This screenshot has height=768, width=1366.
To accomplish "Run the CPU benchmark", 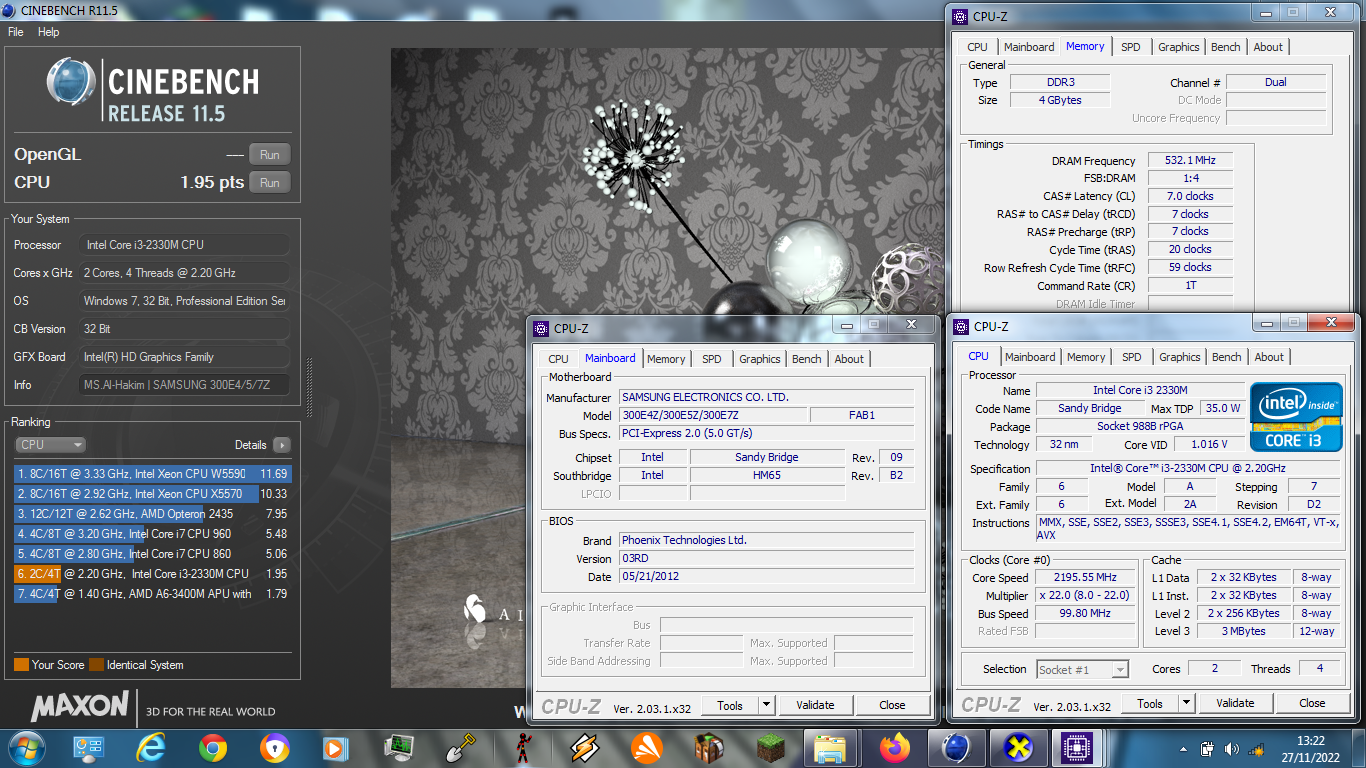I will click(x=270, y=183).
